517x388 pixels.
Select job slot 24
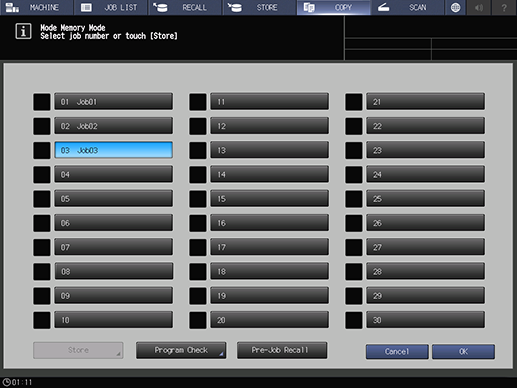click(x=426, y=174)
